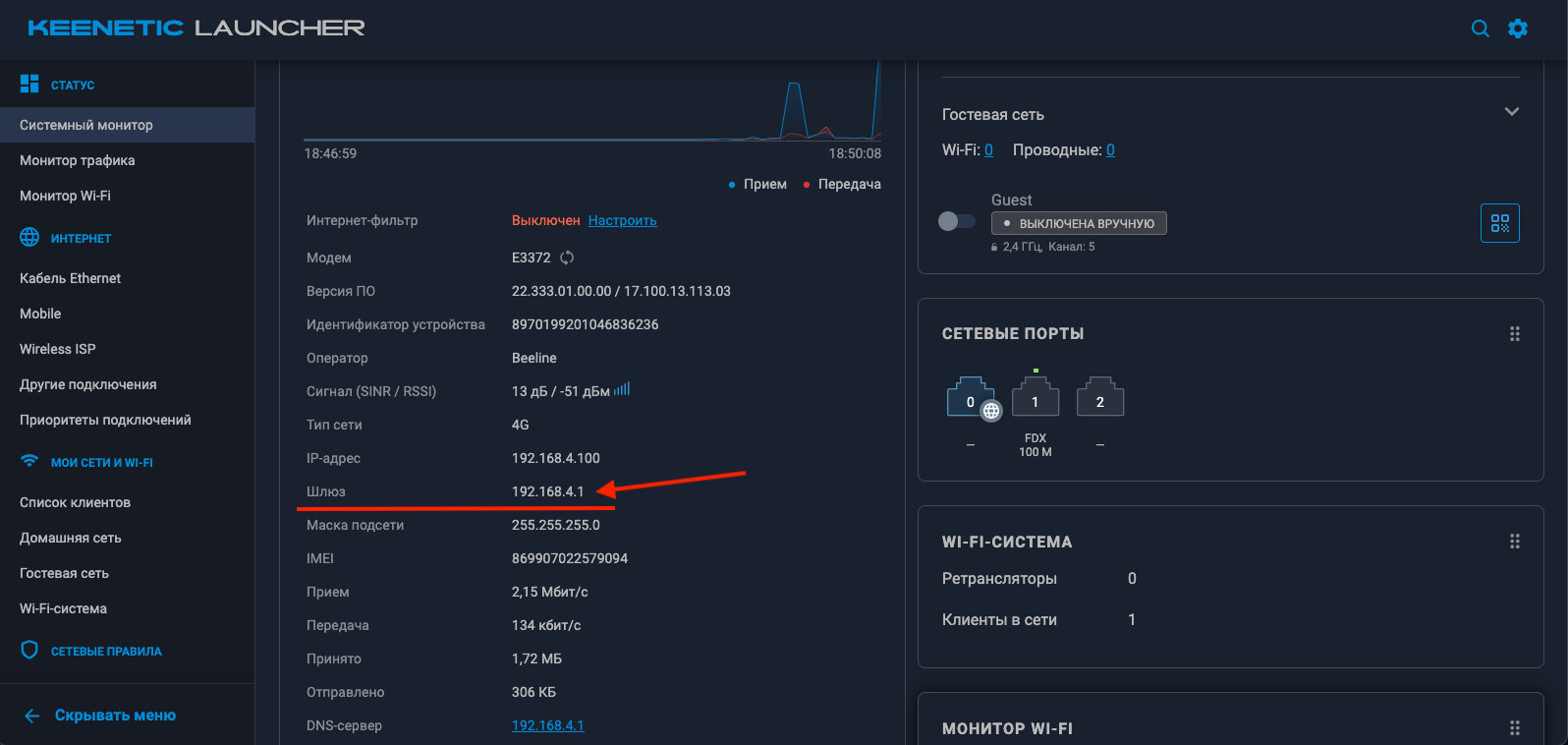Click the Выключена вручную status badge

coord(1079,223)
